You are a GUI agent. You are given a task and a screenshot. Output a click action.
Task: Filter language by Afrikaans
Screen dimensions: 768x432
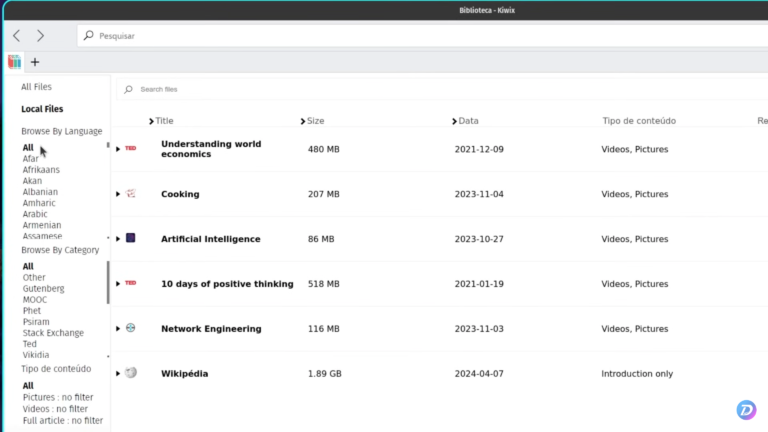point(41,170)
